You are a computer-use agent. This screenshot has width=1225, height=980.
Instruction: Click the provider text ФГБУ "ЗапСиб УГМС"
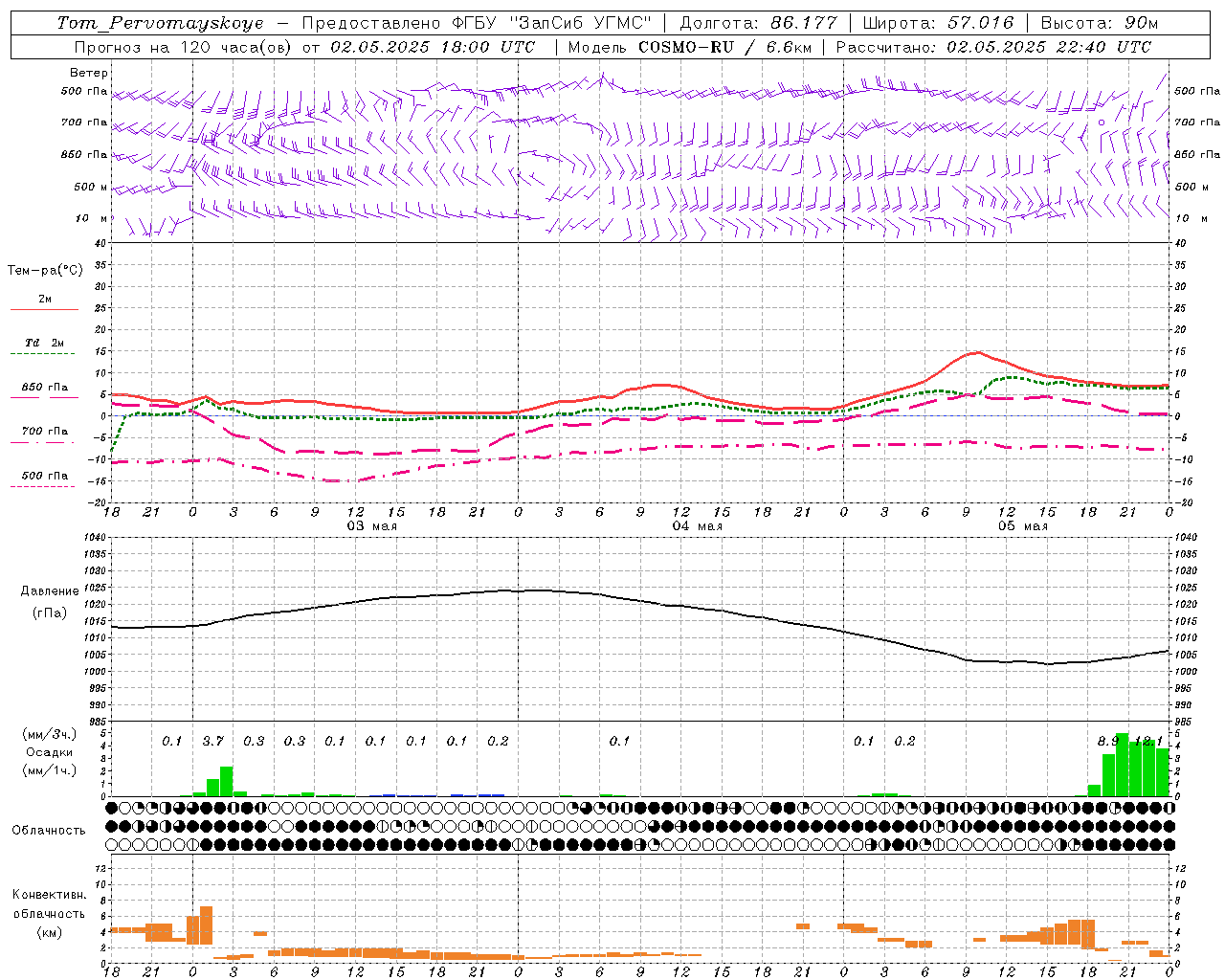[x=550, y=23]
